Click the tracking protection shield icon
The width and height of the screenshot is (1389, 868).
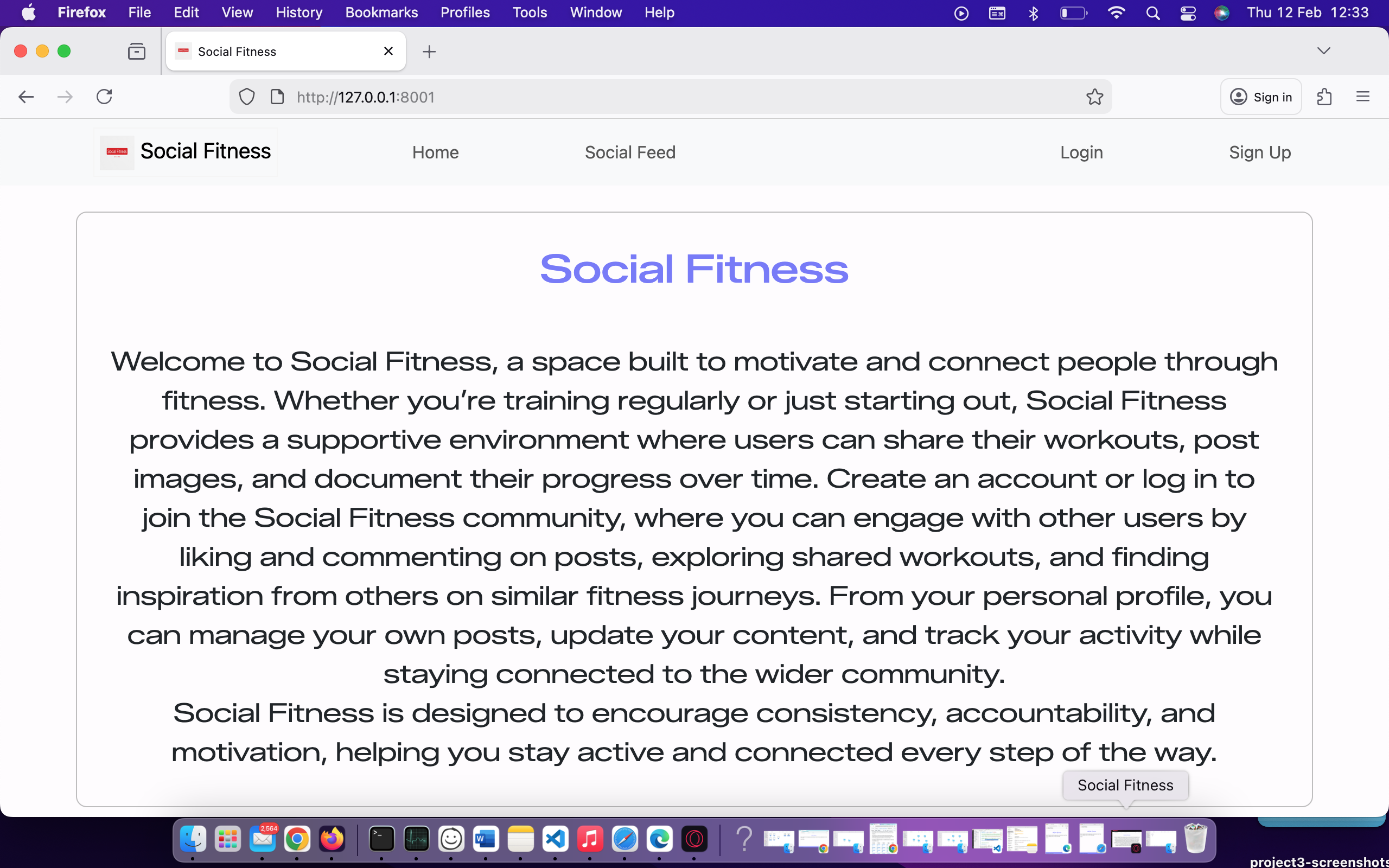coord(246,97)
